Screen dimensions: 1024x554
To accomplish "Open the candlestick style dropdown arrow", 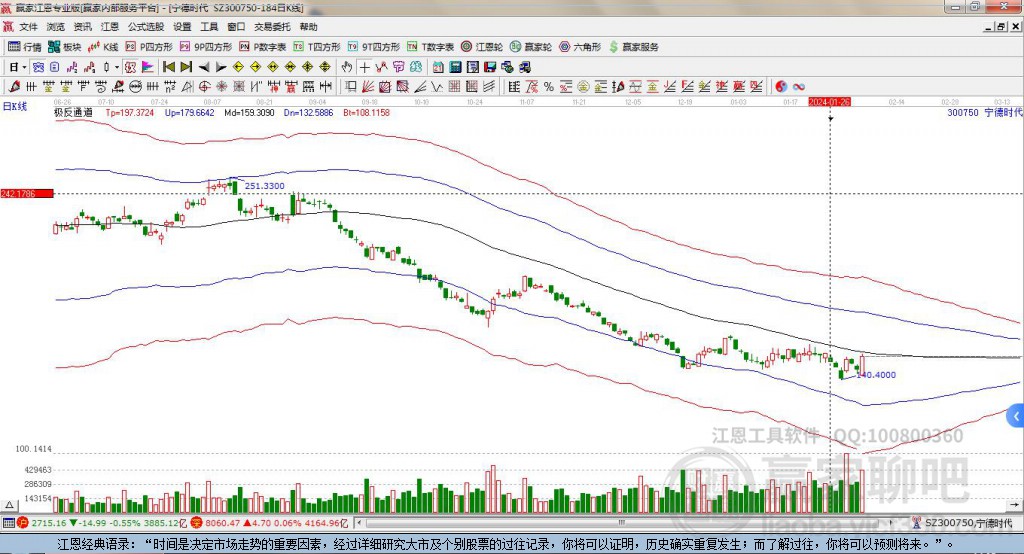I will pyautogui.click(x=117, y=67).
